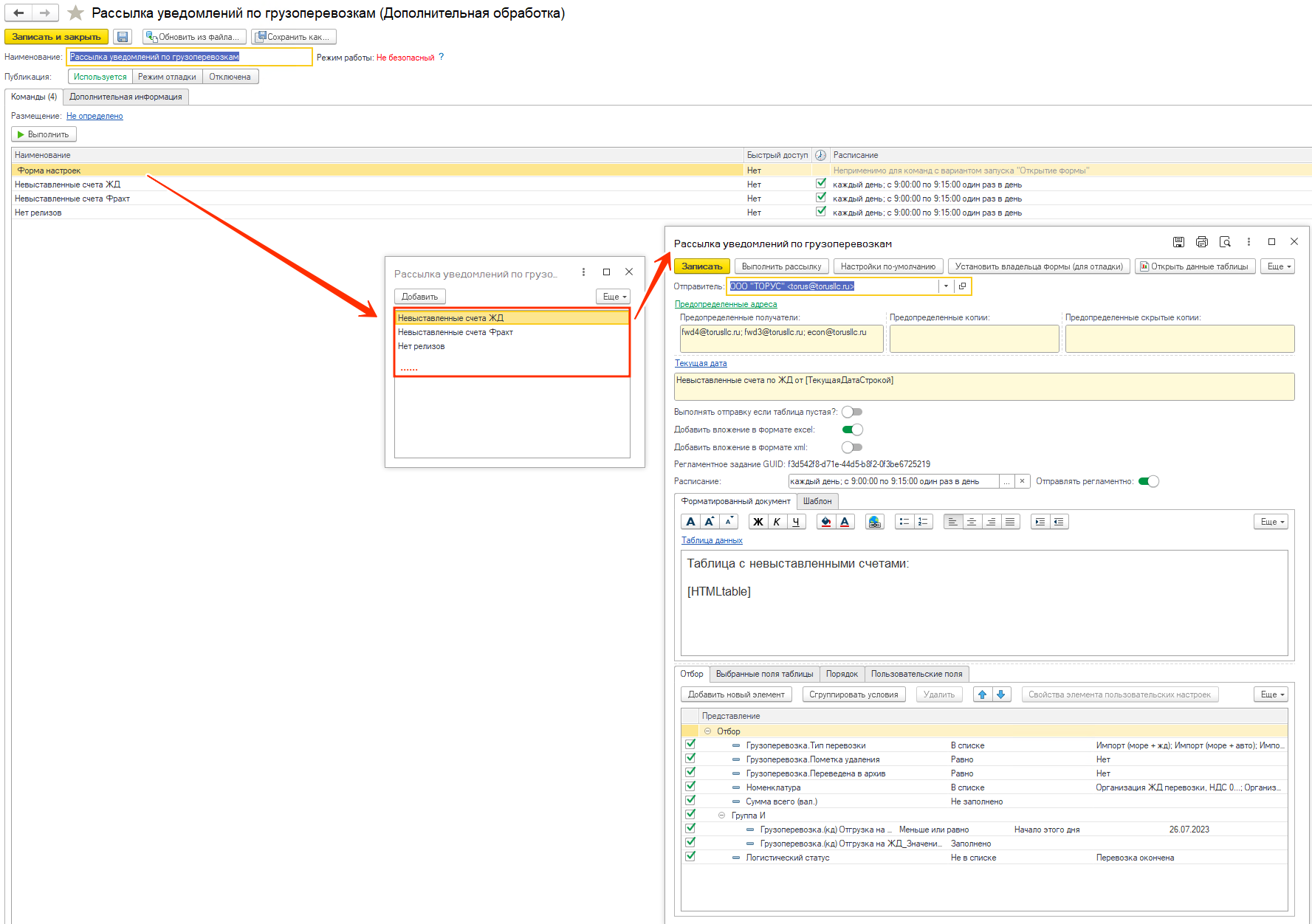Center the text in the editor
This screenshot has height=924, width=1312.
pyautogui.click(x=972, y=522)
